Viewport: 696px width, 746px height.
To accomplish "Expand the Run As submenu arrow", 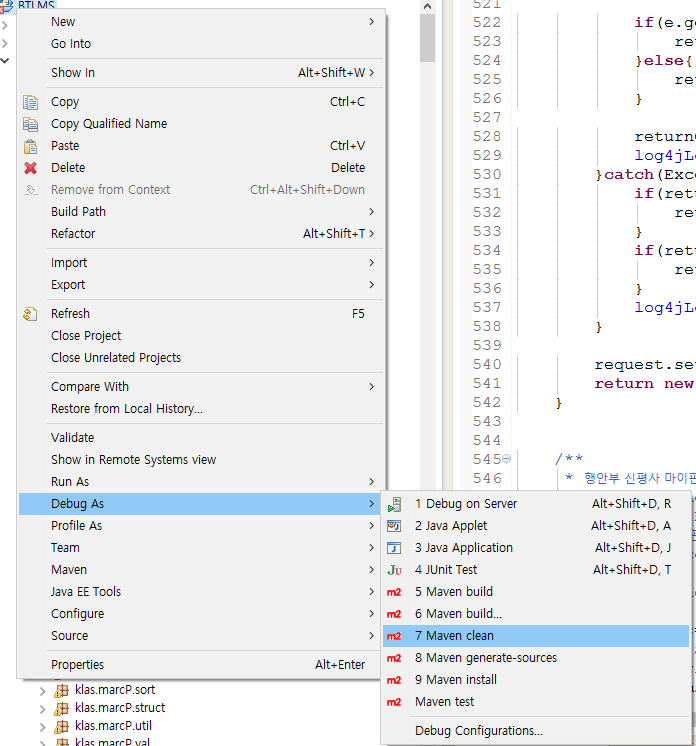I will [372, 481].
